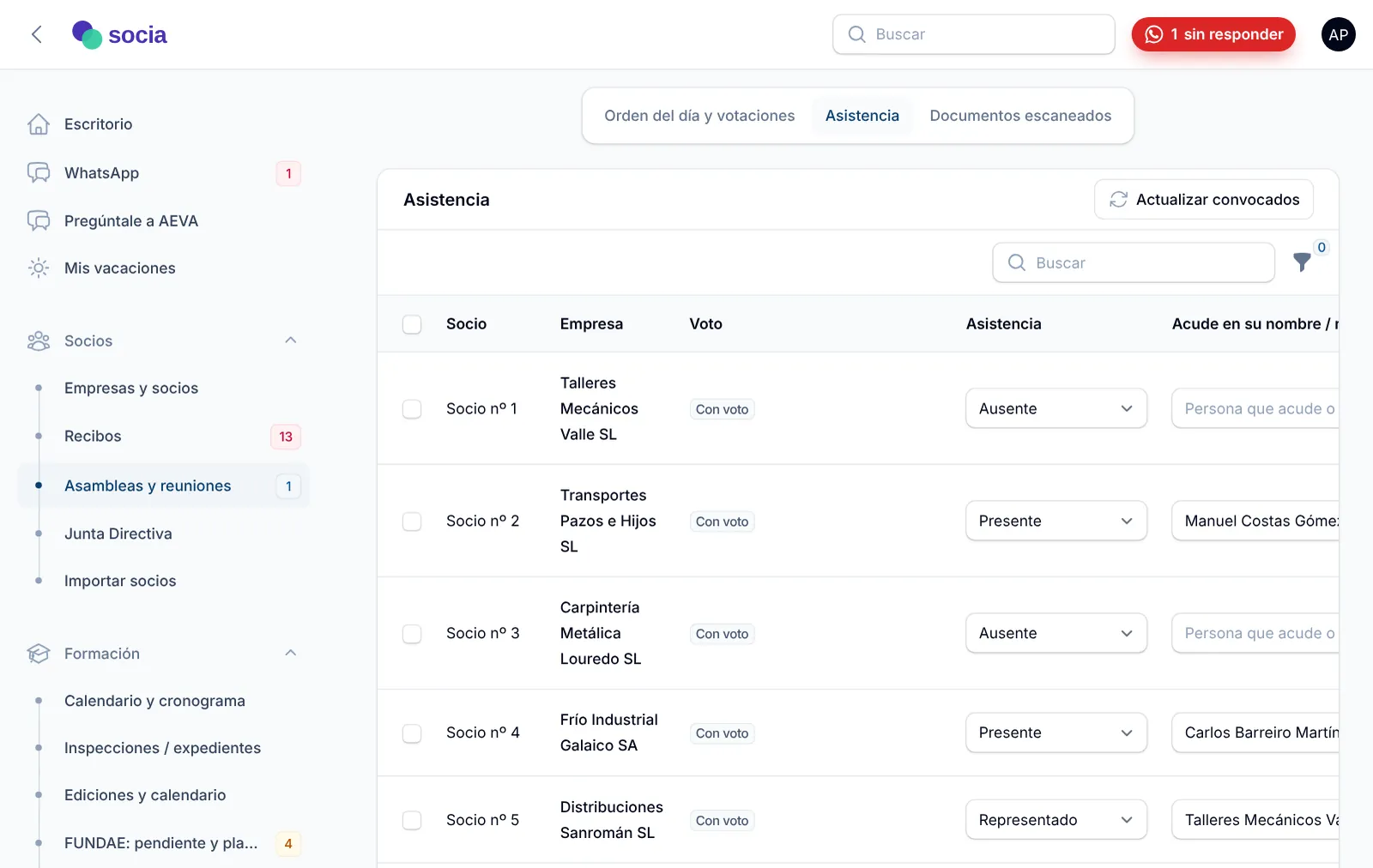Collapse the Socios sidebar section chevron
The height and width of the screenshot is (868, 1373).
coord(291,341)
